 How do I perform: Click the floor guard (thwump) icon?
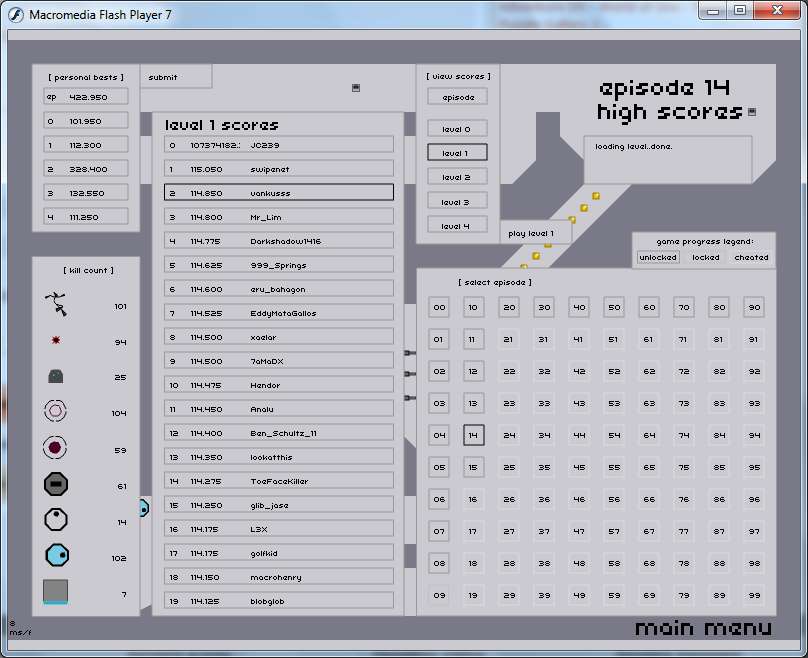[x=56, y=377]
